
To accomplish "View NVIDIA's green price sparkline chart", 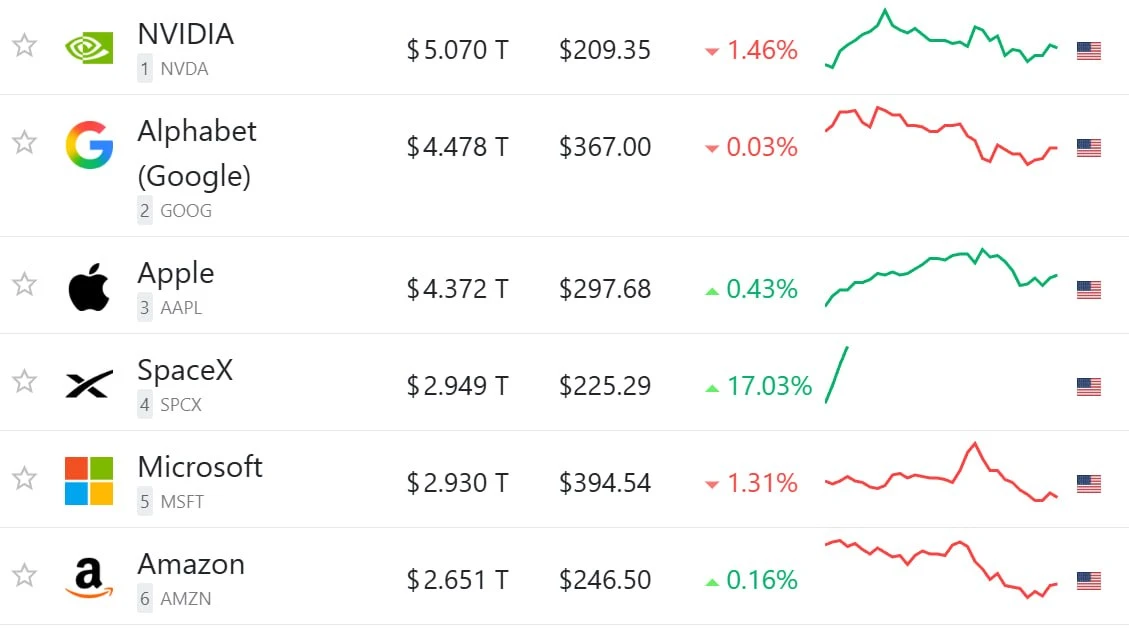I will coord(941,39).
